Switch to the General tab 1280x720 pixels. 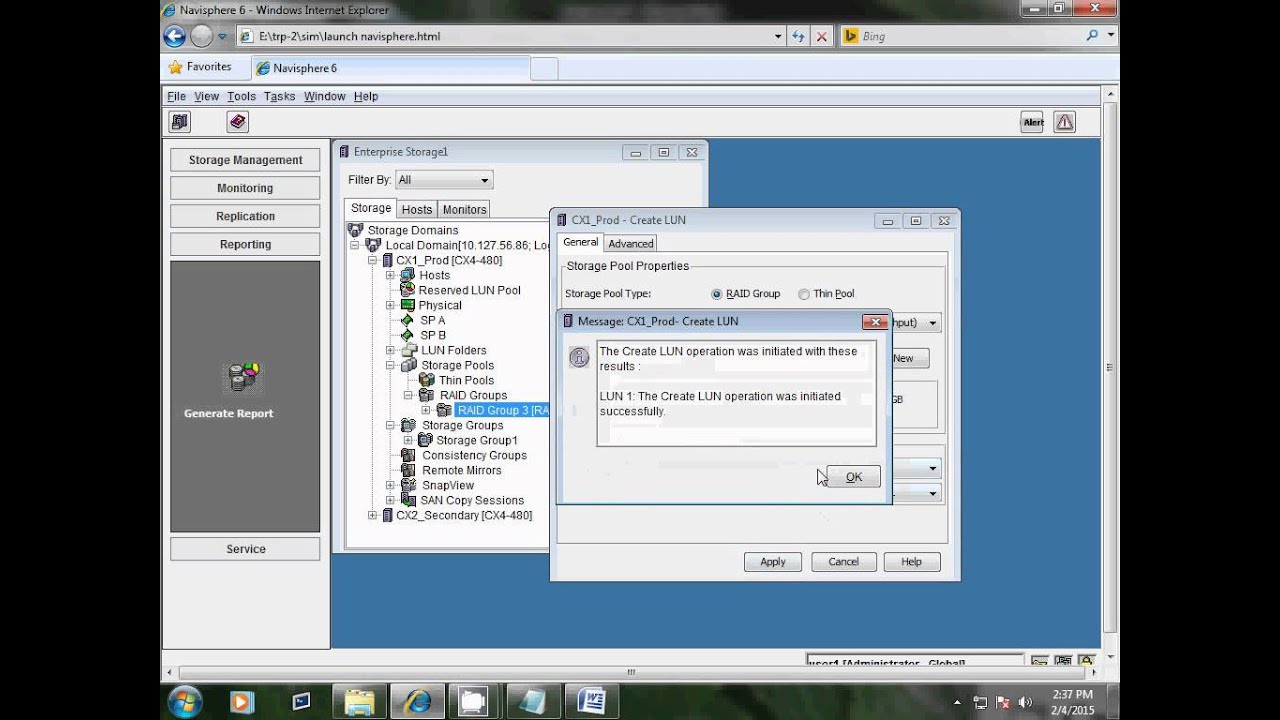point(580,242)
